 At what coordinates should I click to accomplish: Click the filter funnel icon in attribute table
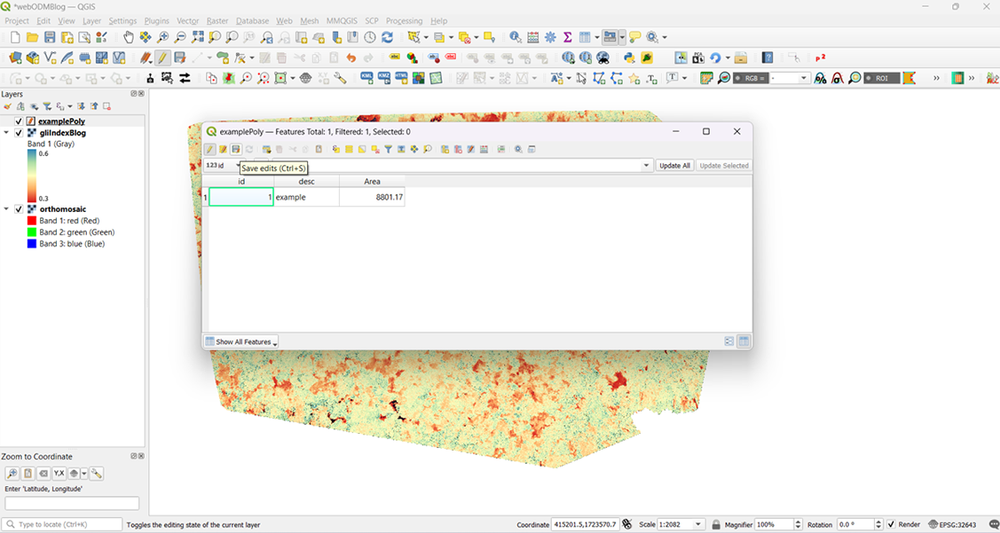[x=388, y=149]
